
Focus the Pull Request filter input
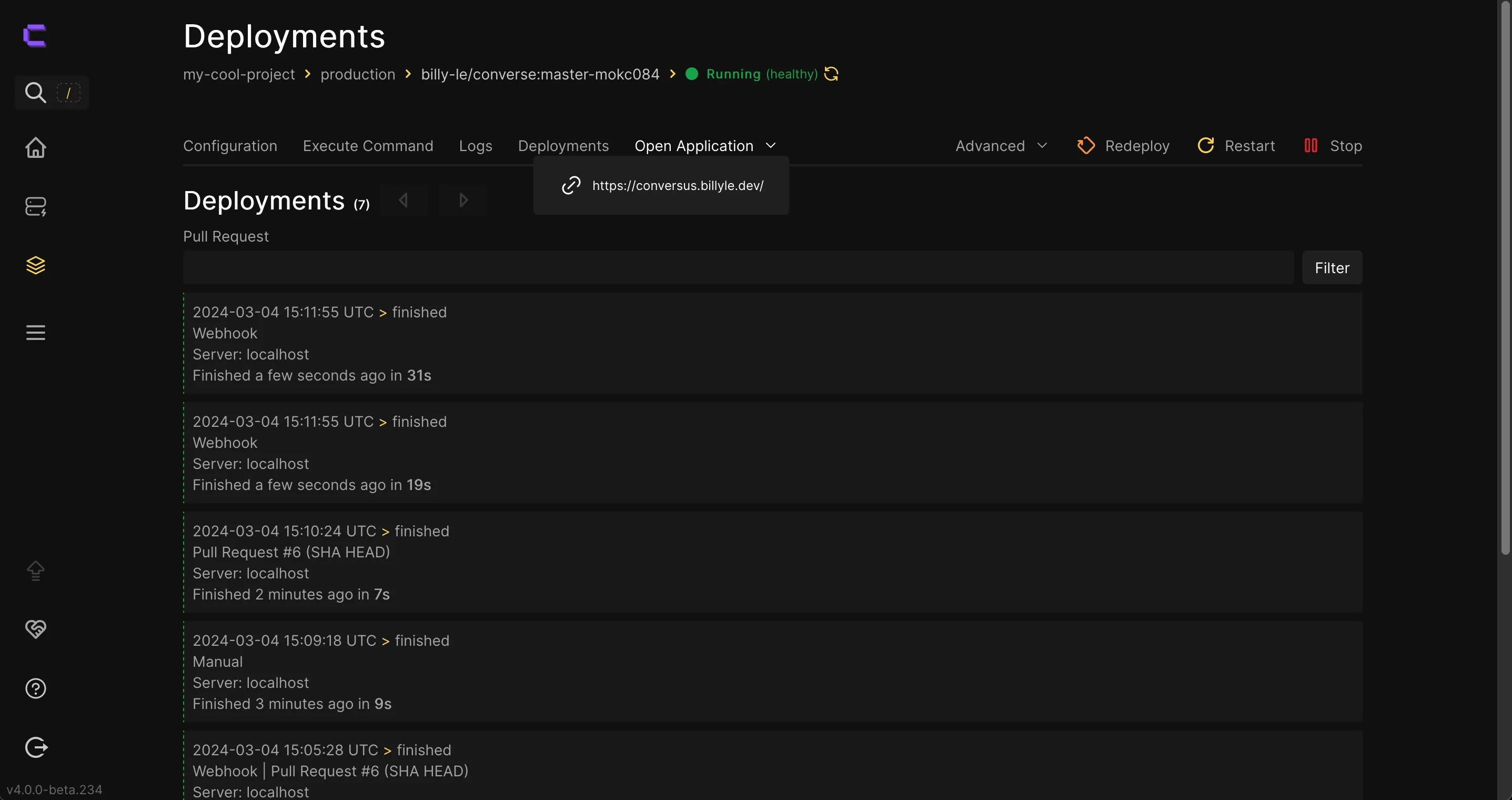pyautogui.click(x=739, y=268)
